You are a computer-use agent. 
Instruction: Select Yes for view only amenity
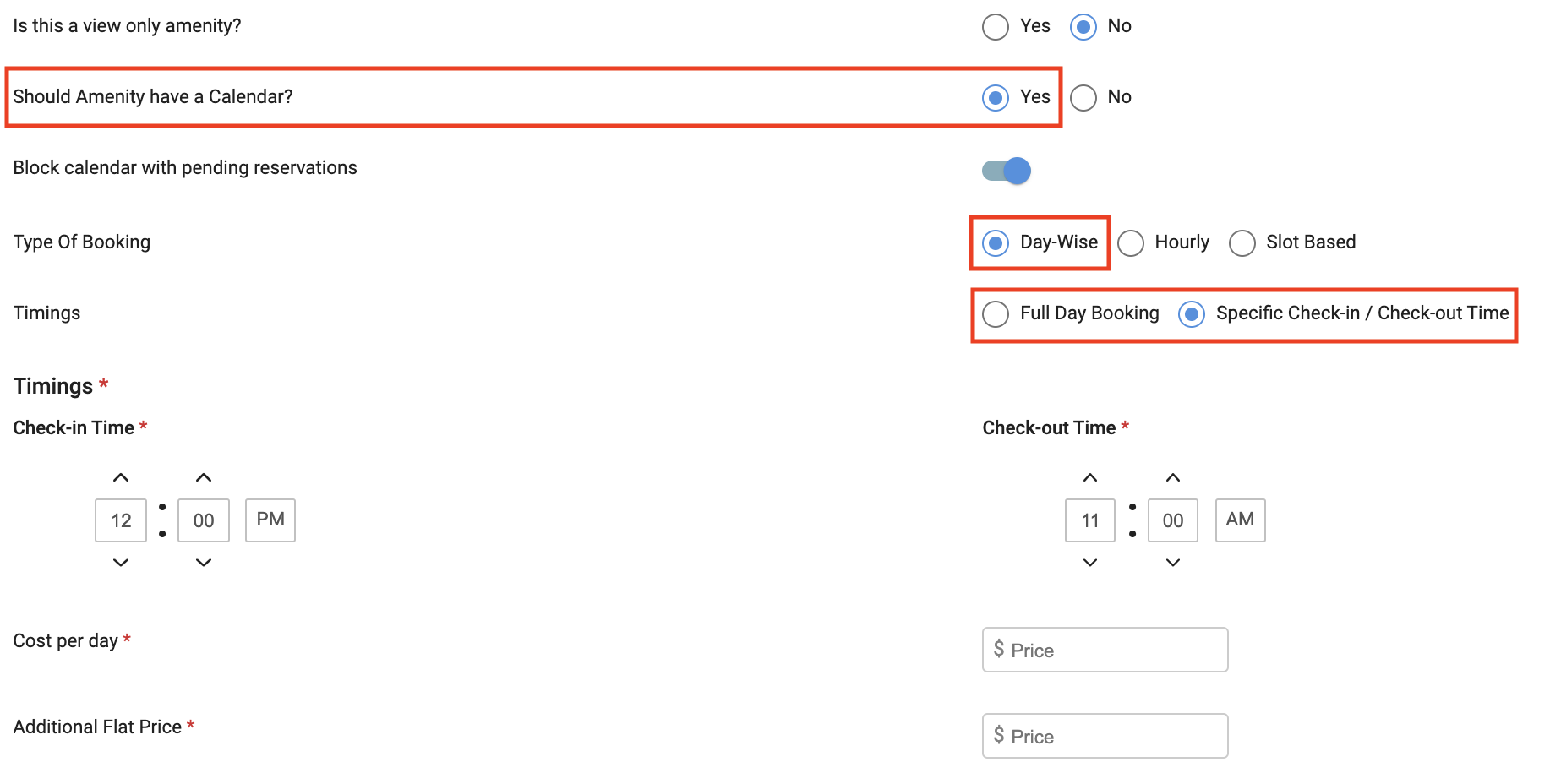tap(996, 27)
